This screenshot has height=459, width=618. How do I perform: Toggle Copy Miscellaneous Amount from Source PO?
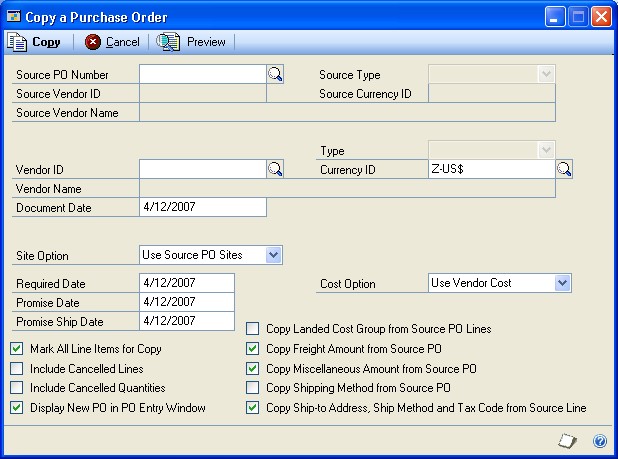click(x=253, y=369)
